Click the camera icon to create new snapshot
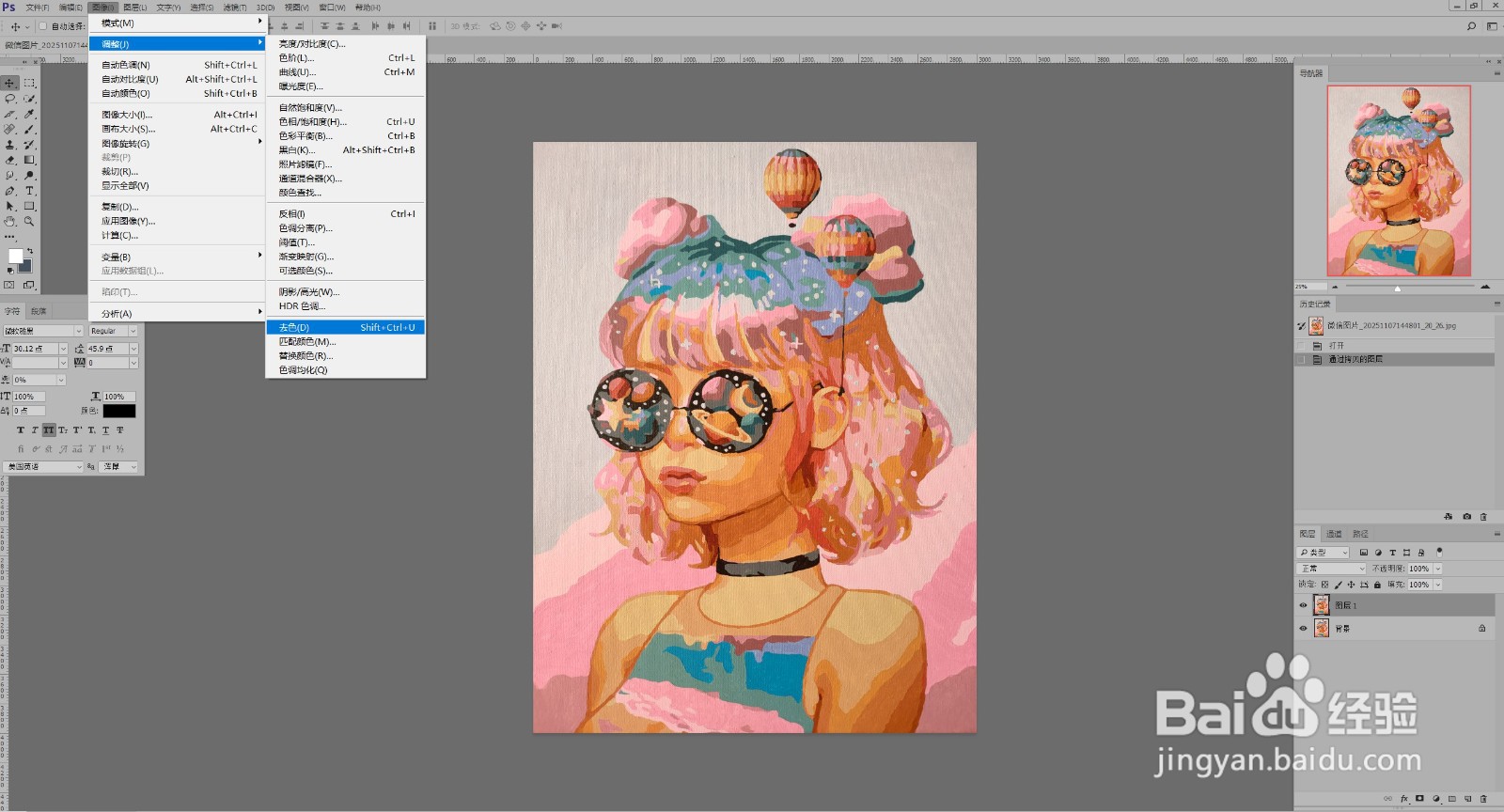The height and width of the screenshot is (812, 1504). click(1467, 517)
